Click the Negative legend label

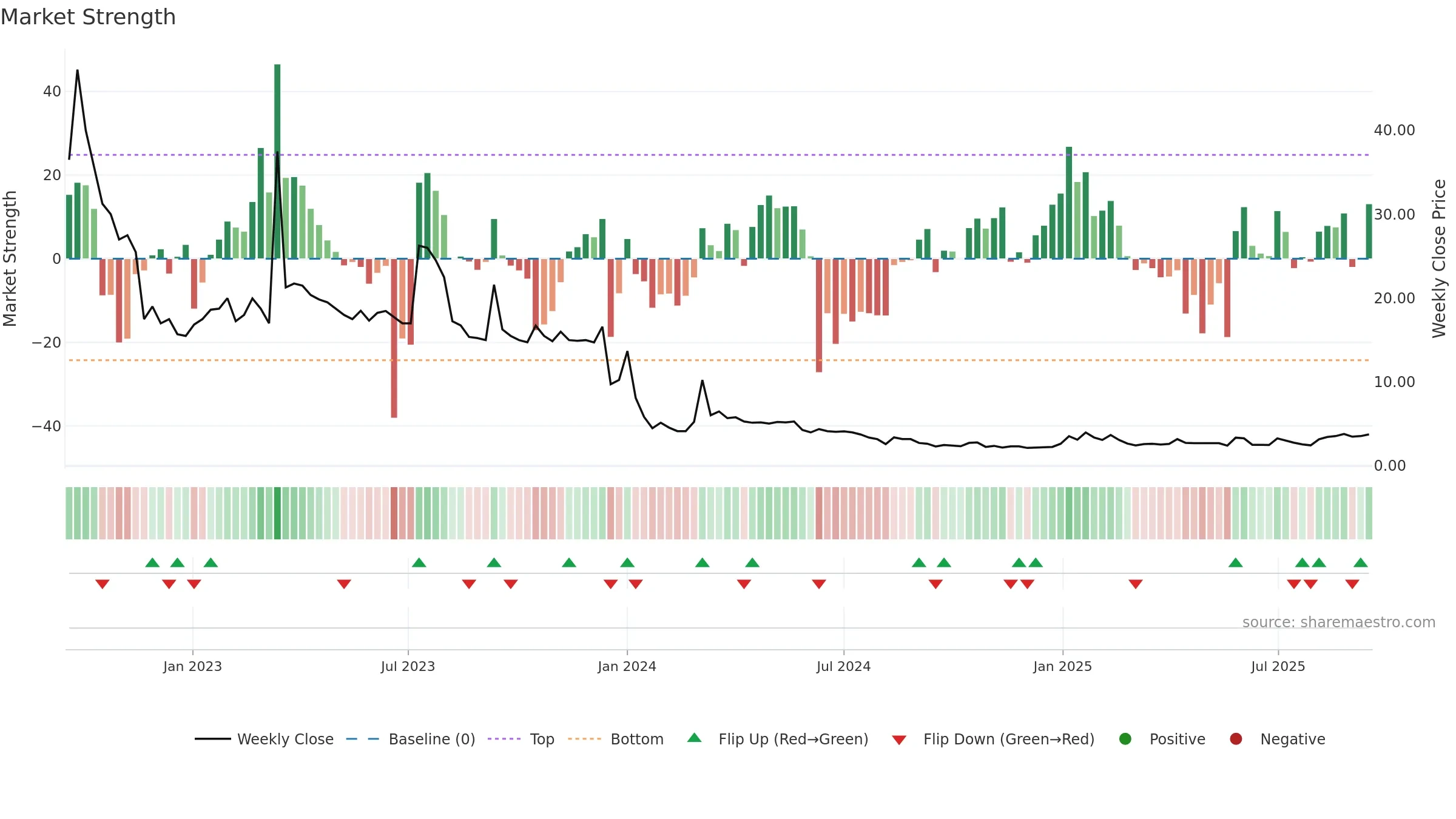pos(1292,739)
